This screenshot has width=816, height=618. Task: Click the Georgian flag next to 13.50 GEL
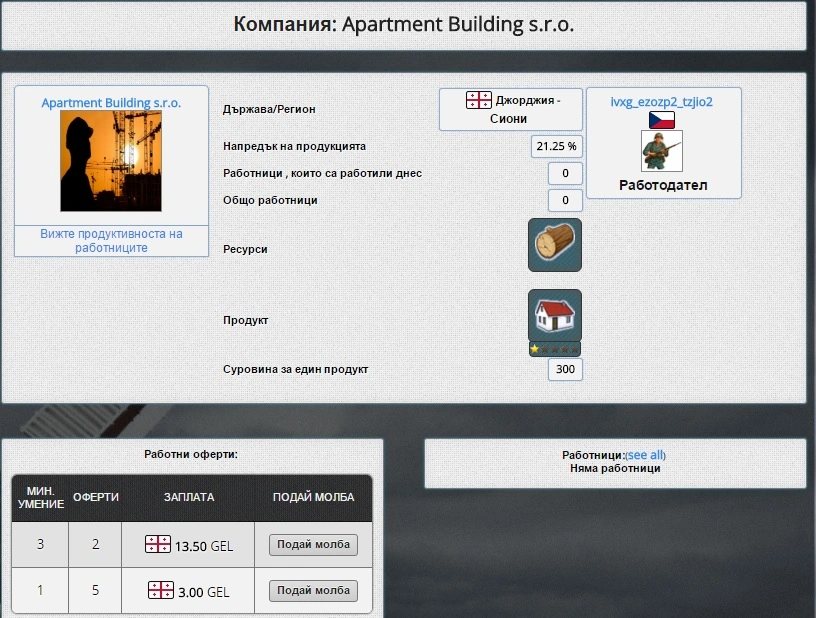[157, 544]
